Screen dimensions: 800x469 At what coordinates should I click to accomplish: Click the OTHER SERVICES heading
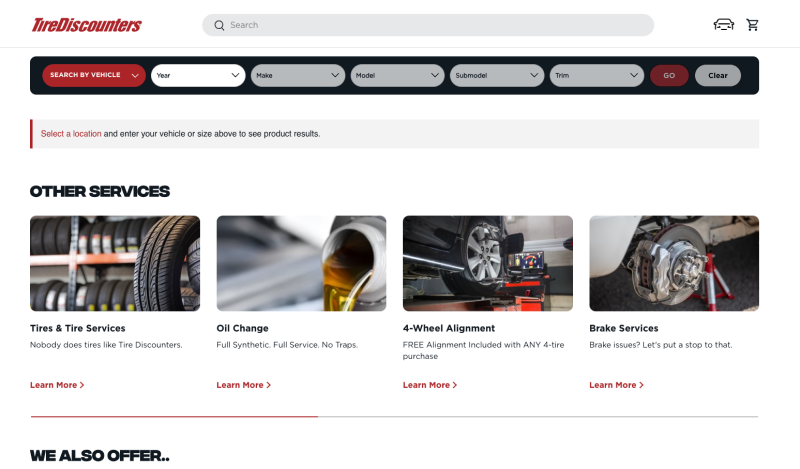[x=100, y=191]
